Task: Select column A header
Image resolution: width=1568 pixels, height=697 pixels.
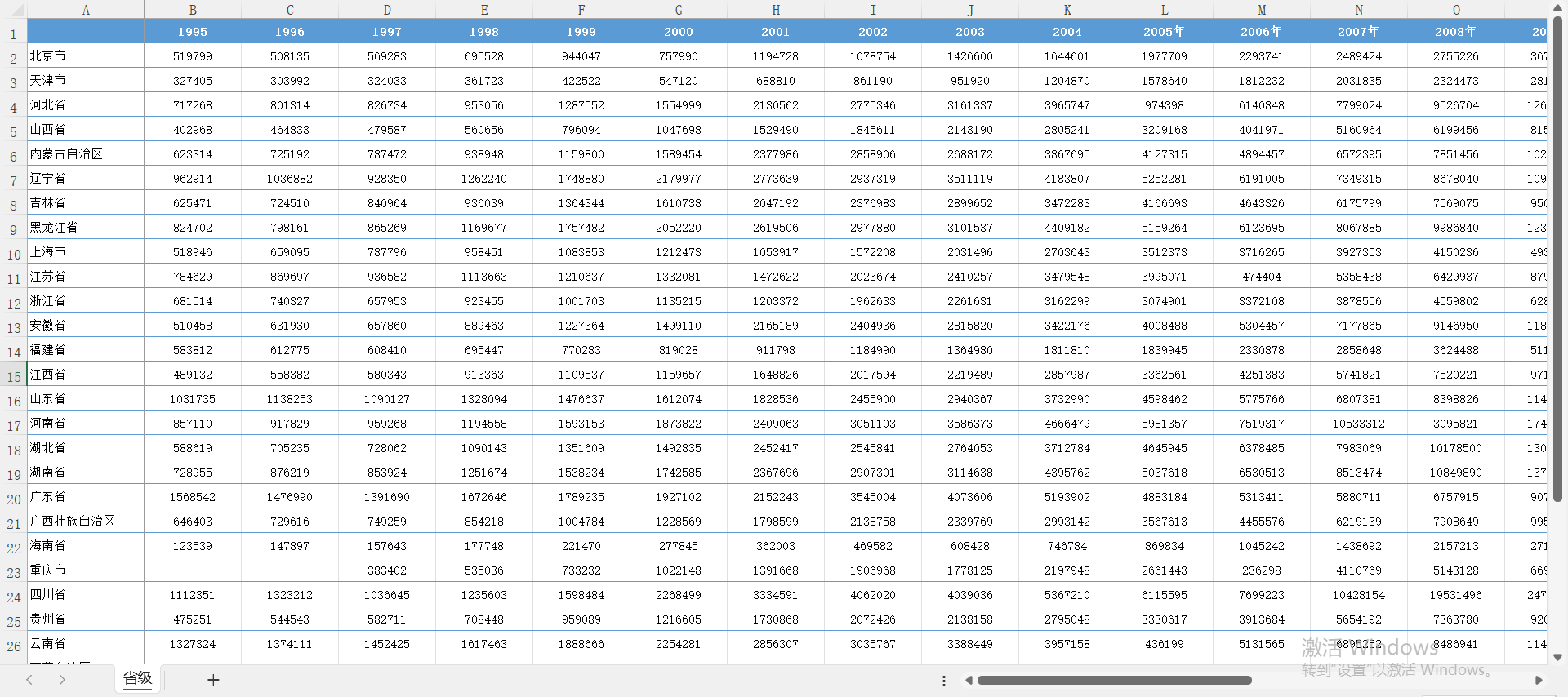Action: tap(86, 10)
